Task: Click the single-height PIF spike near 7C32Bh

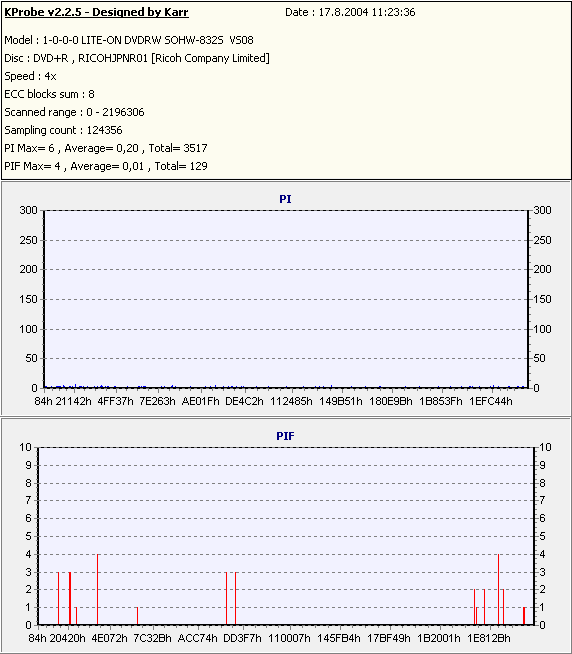Action: [137, 616]
